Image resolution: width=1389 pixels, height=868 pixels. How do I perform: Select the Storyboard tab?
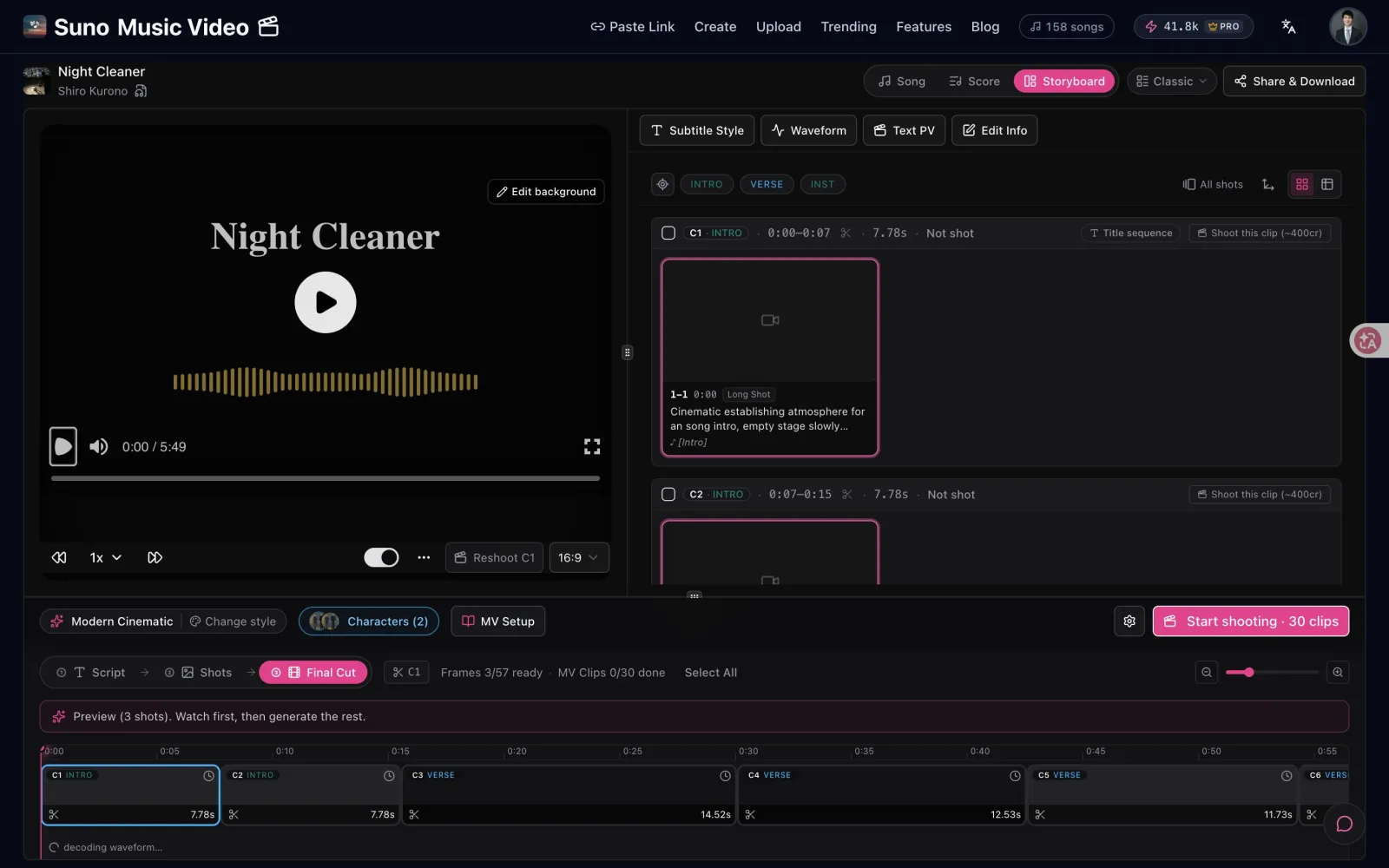pyautogui.click(x=1064, y=82)
